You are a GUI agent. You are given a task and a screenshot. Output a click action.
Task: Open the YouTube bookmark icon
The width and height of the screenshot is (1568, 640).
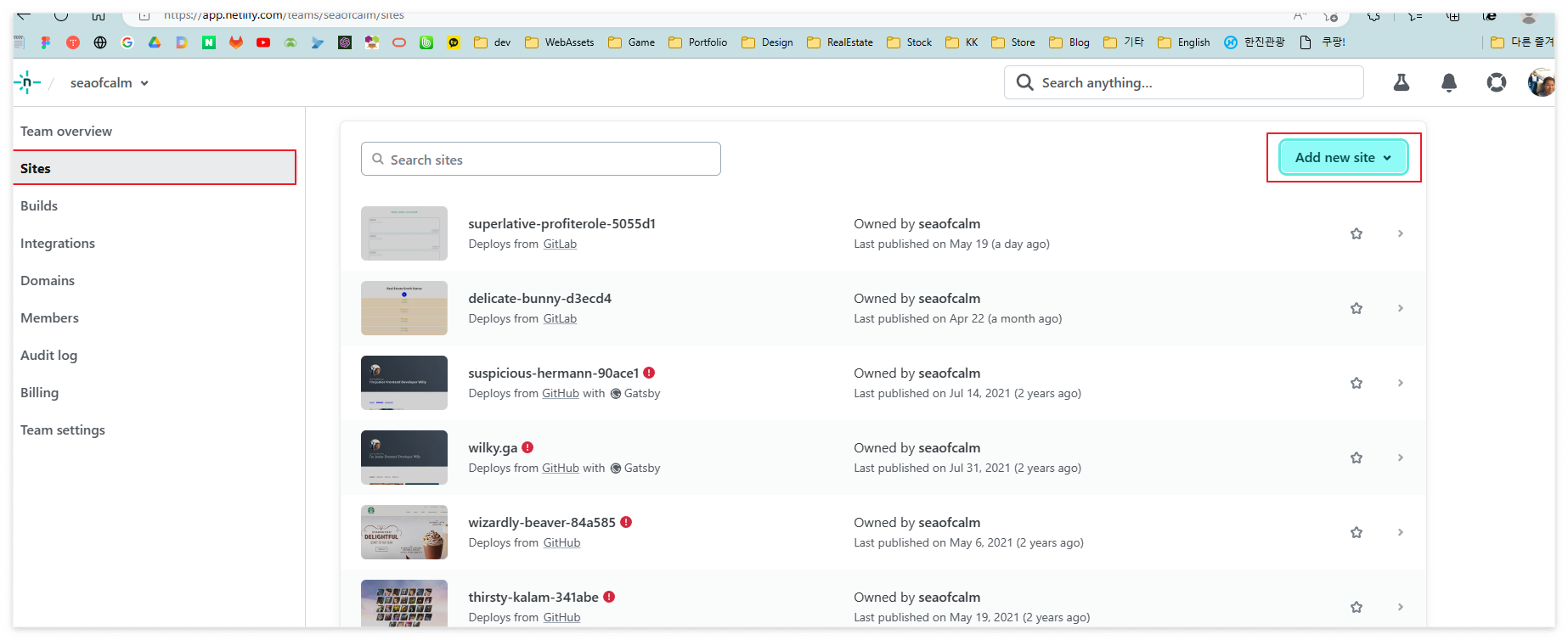(263, 42)
